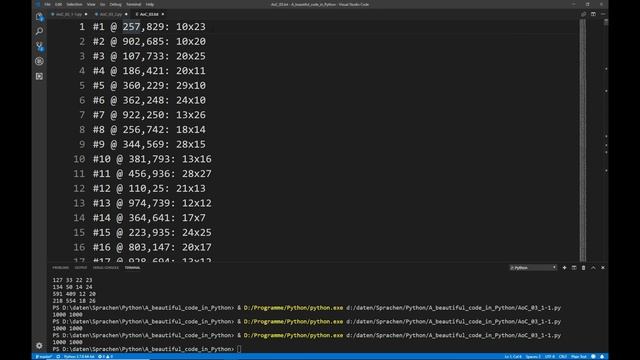This screenshot has height=360, width=640.
Task: Open the Terminal menu
Action: (133, 4)
